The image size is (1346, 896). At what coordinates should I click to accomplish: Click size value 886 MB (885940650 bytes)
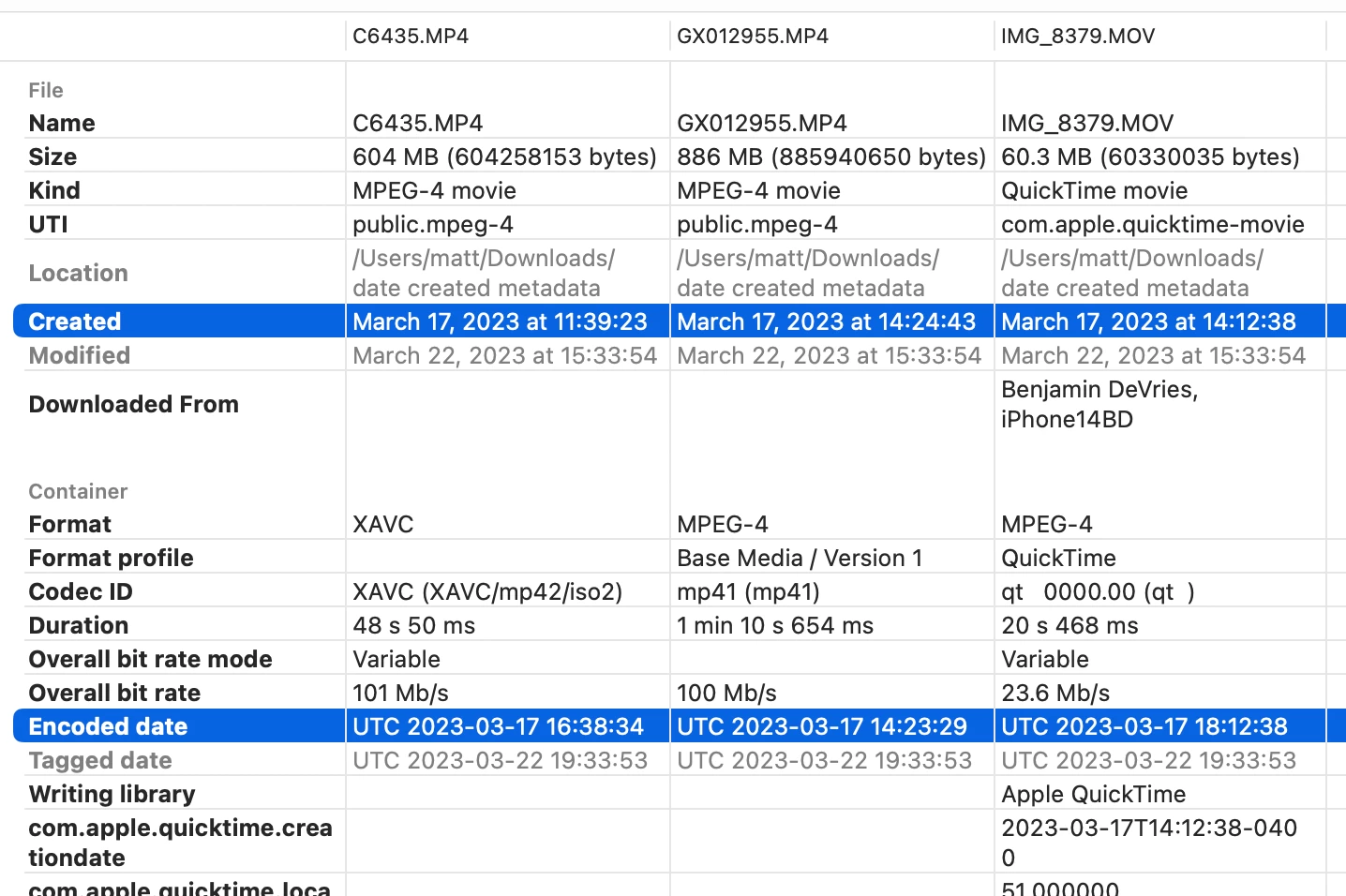(831, 157)
